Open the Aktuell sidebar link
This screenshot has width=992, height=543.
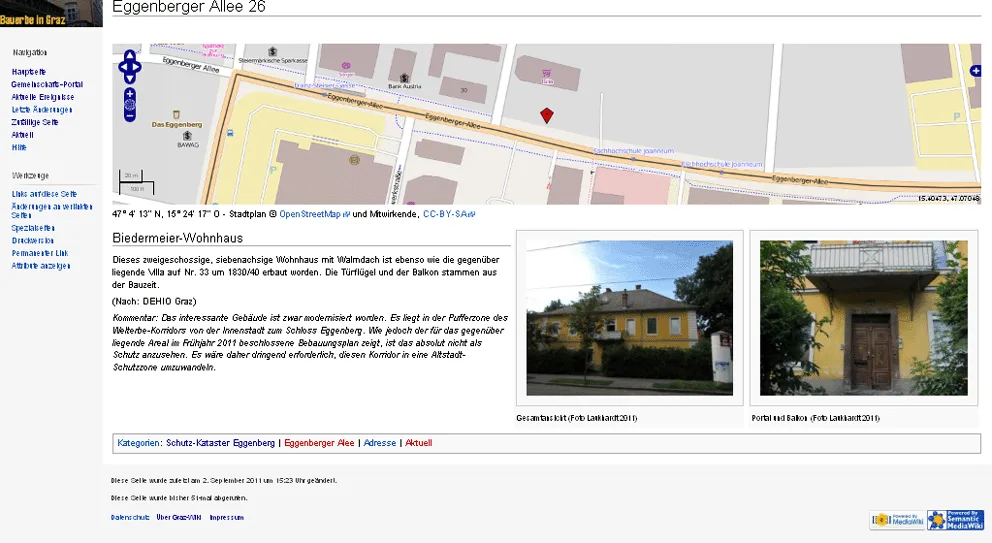(22, 135)
